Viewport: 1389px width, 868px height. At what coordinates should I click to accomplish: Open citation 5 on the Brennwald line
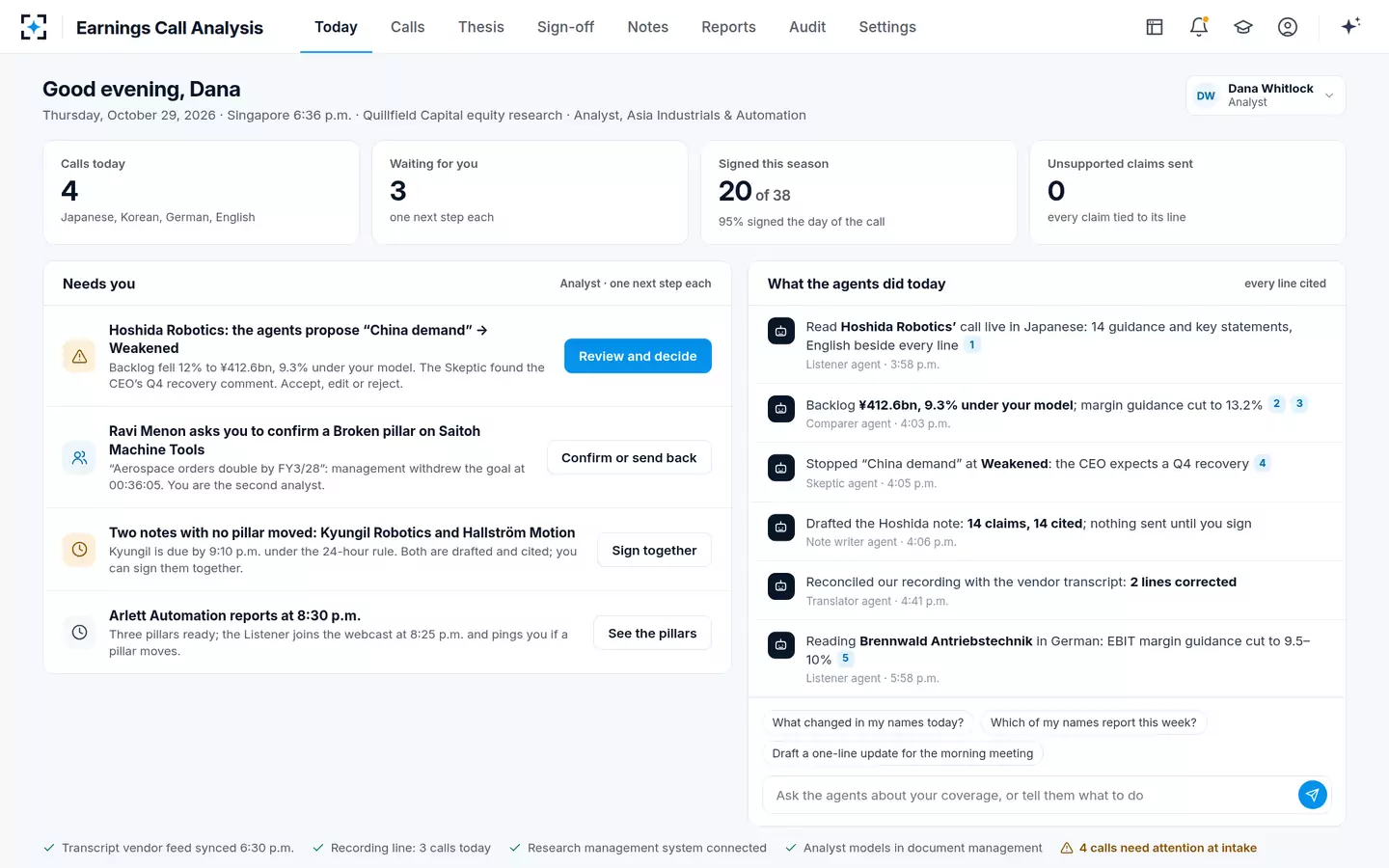(x=845, y=659)
